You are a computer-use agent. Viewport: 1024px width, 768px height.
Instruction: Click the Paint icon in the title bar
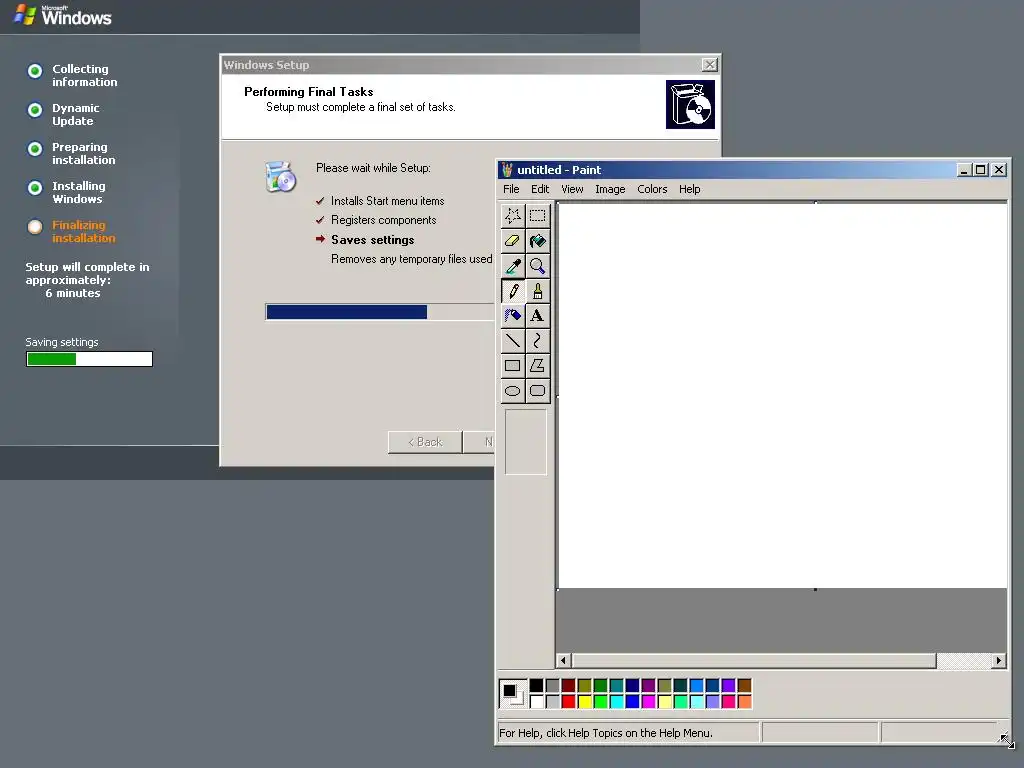point(507,170)
